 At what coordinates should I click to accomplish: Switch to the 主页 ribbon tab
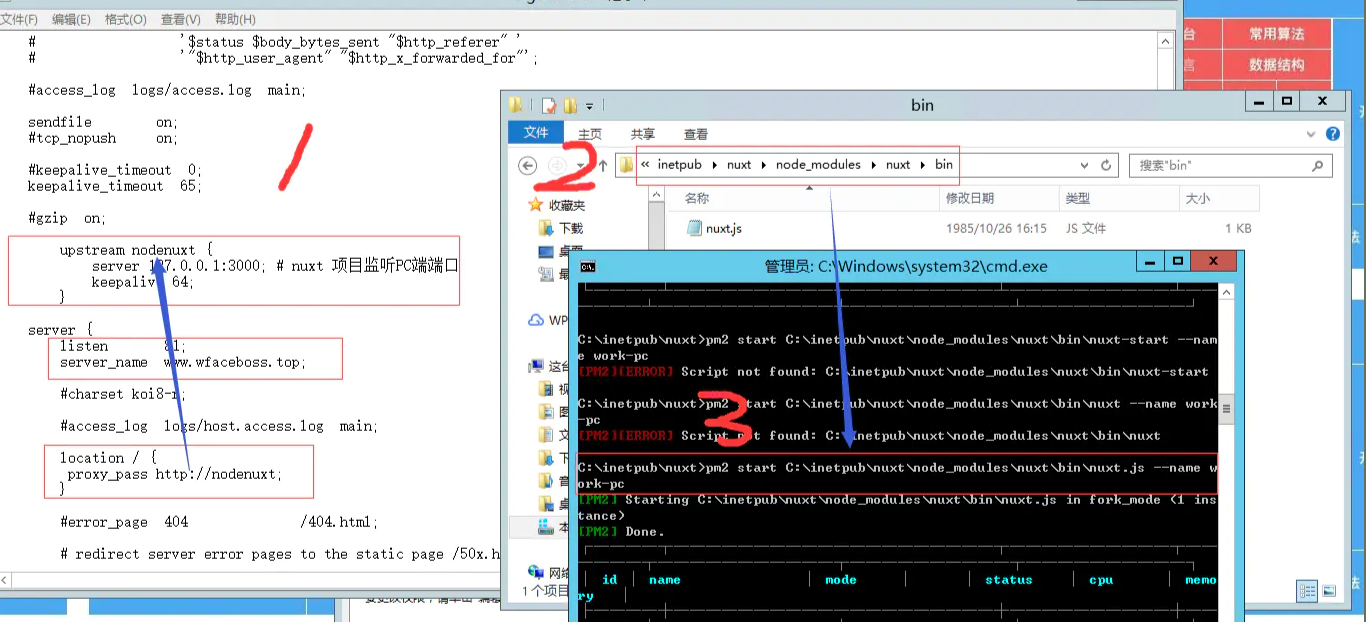click(x=590, y=134)
